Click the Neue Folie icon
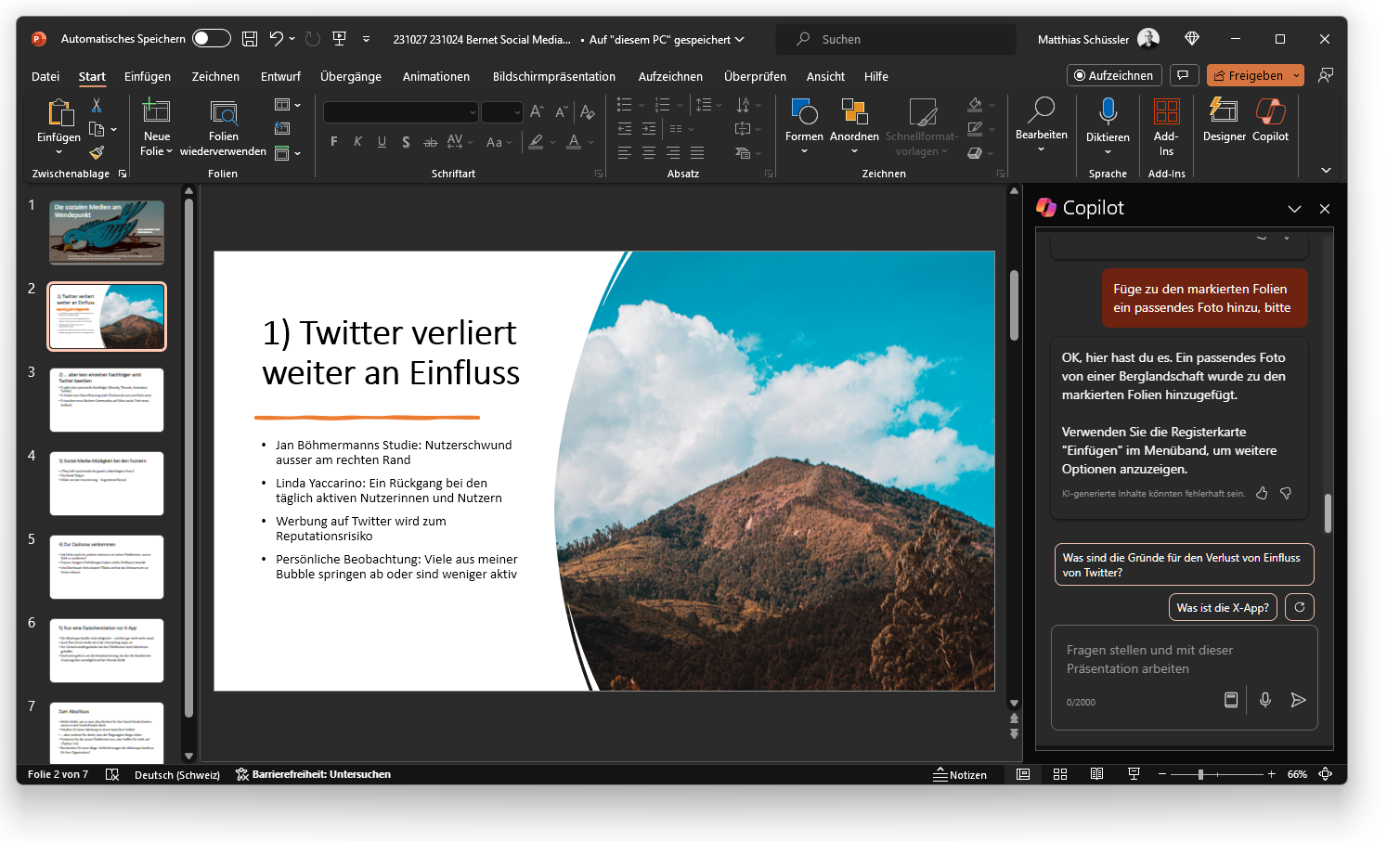This screenshot has height=841, width=1400. [156, 111]
